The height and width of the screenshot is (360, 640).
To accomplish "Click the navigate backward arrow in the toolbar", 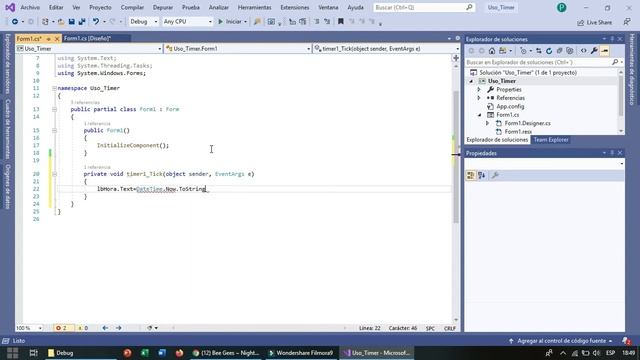I will (15, 22).
